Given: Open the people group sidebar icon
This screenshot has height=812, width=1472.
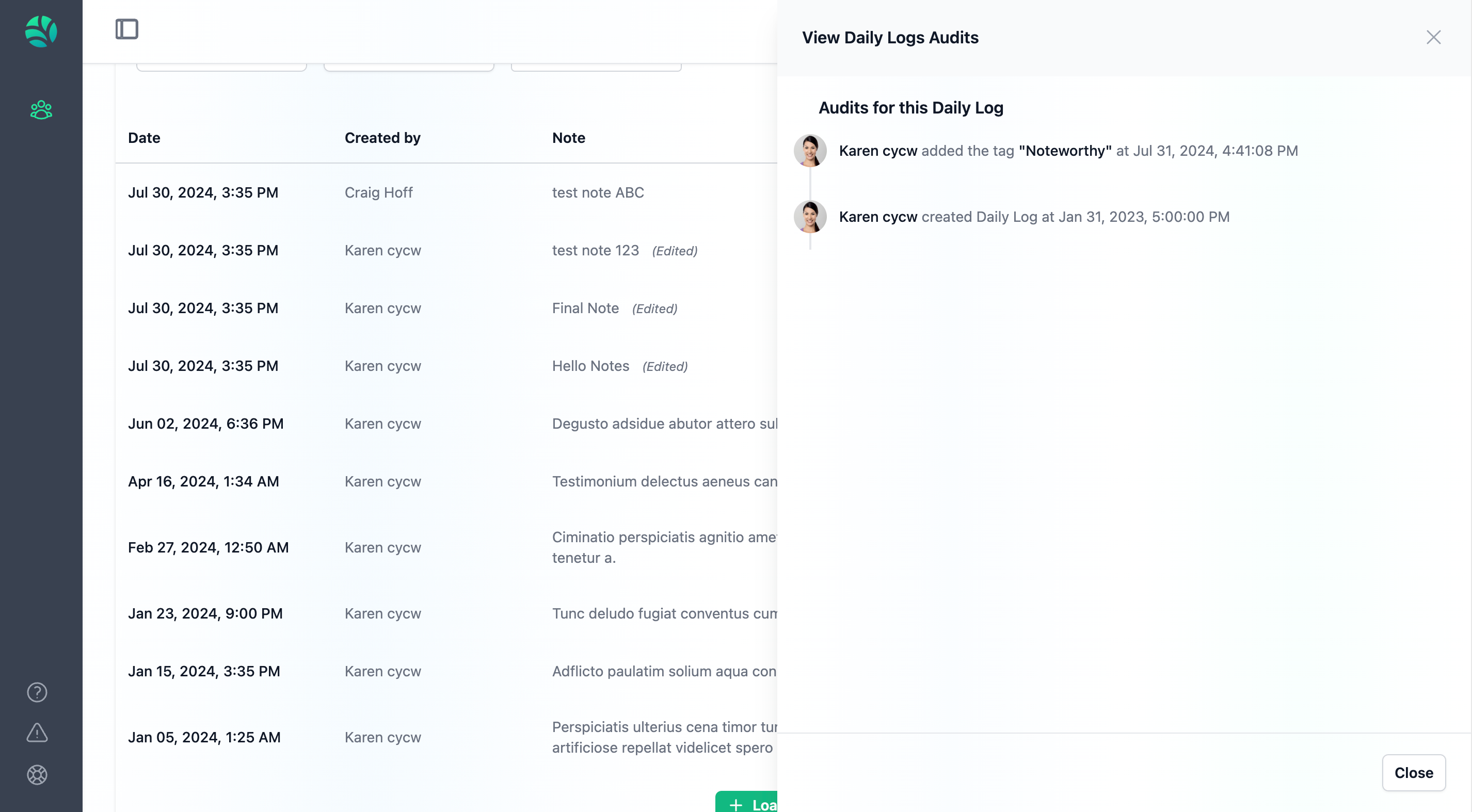Looking at the screenshot, I should click(41, 110).
